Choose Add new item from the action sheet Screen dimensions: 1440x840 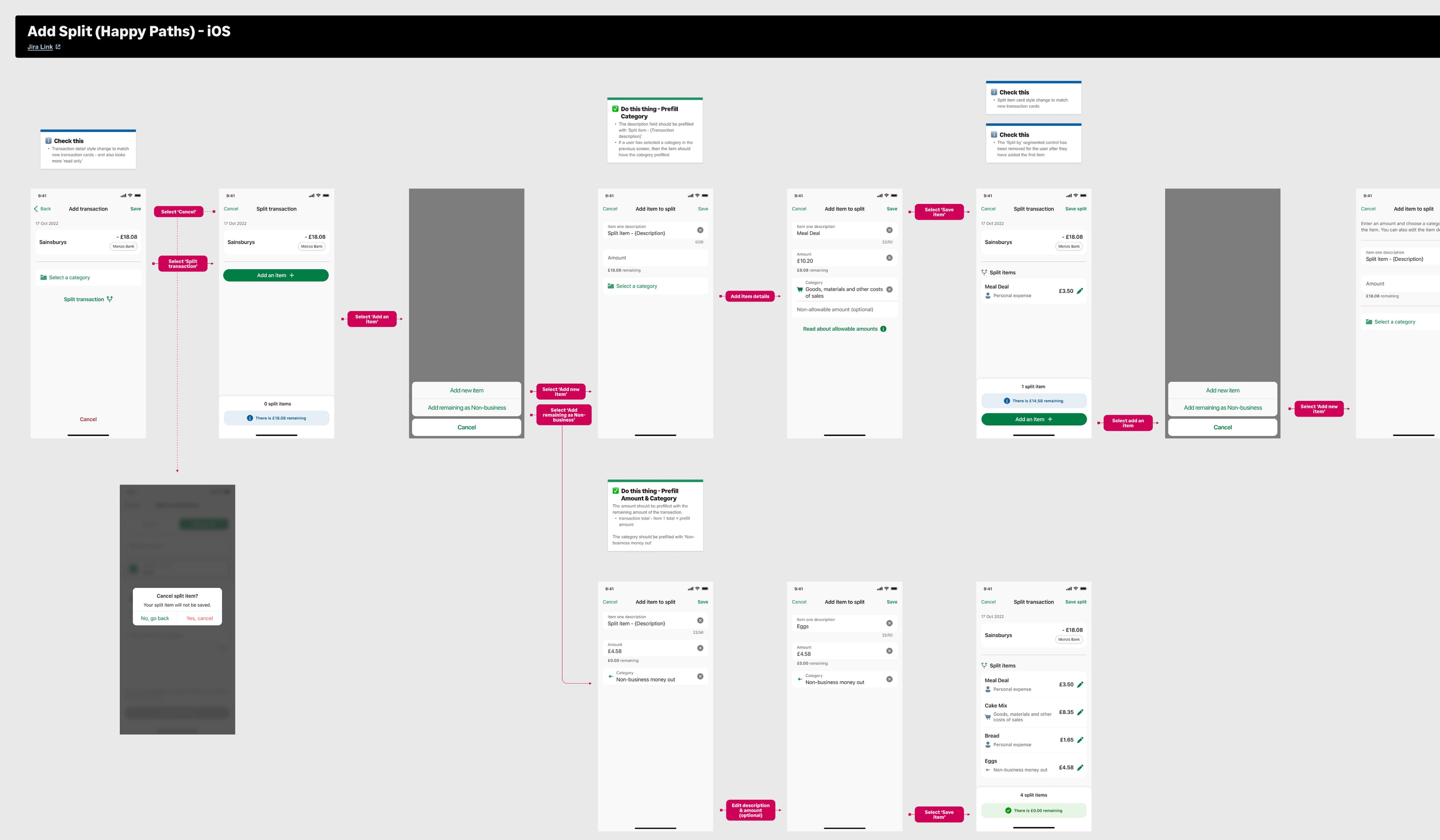tap(466, 390)
